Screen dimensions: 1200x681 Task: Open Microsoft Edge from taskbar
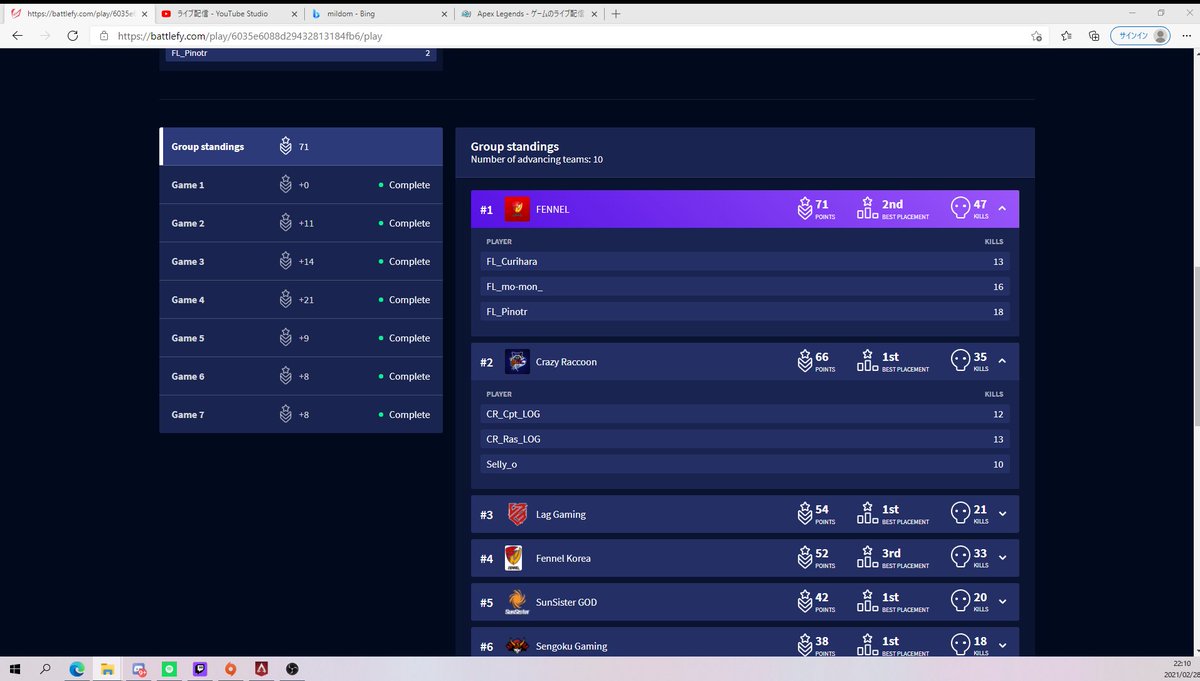[77, 669]
